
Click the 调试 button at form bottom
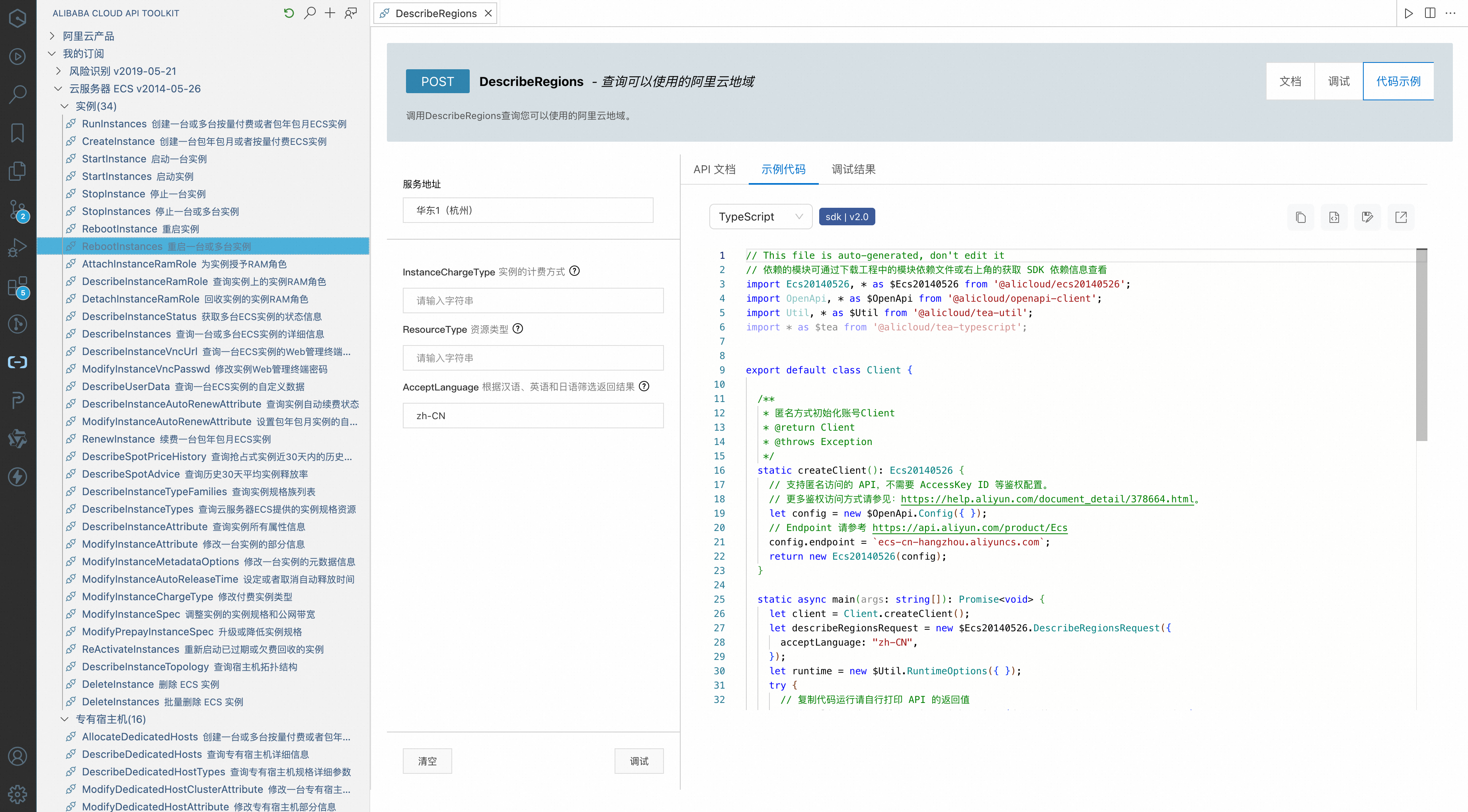tap(639, 761)
